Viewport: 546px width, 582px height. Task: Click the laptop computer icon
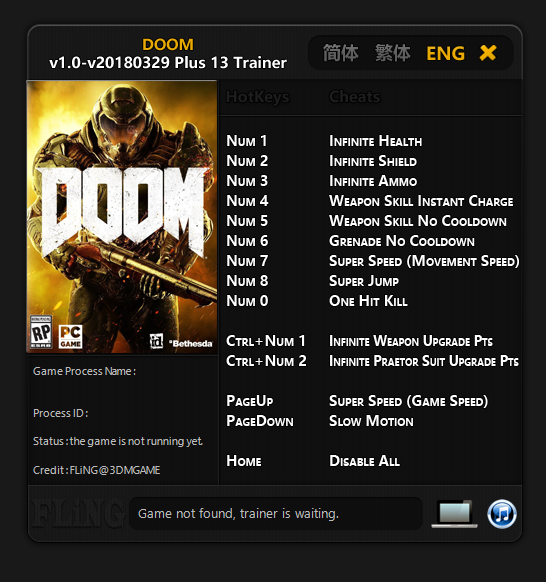point(454,514)
